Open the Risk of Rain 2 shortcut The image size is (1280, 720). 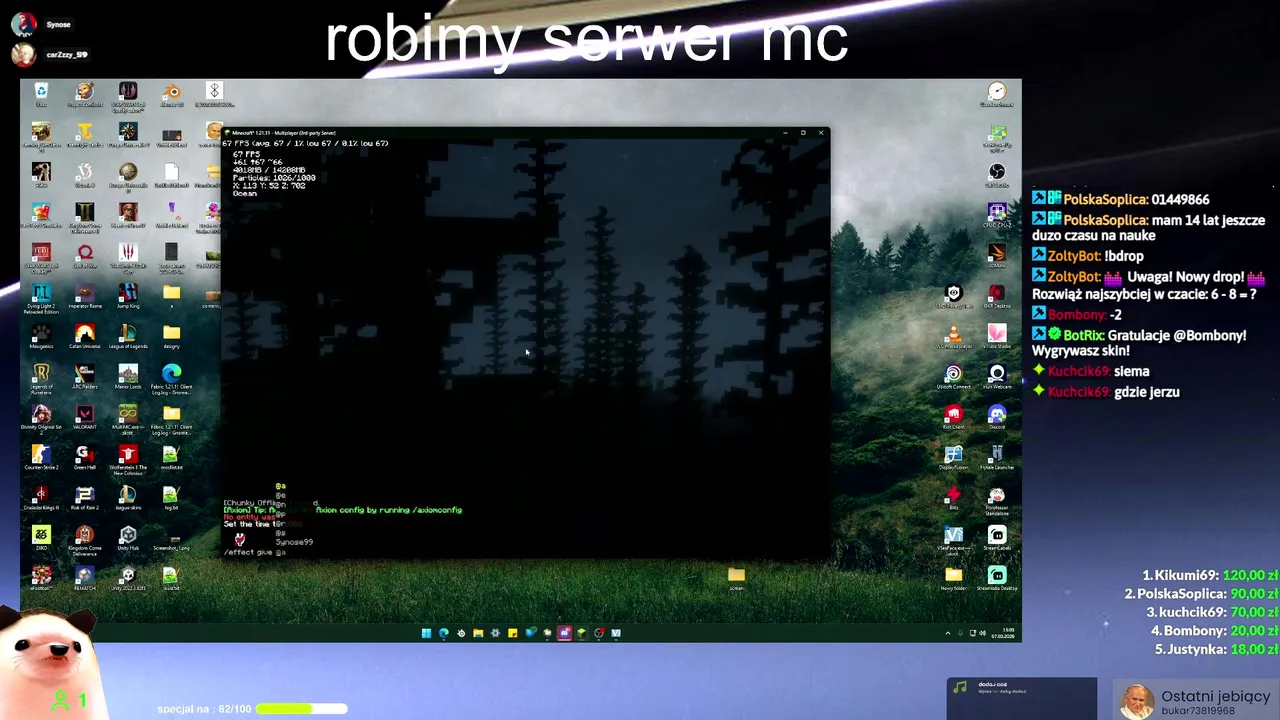tap(85, 498)
